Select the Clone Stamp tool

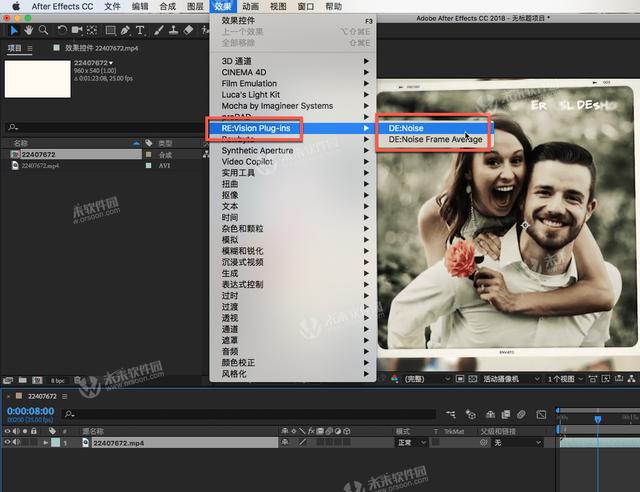point(174,30)
